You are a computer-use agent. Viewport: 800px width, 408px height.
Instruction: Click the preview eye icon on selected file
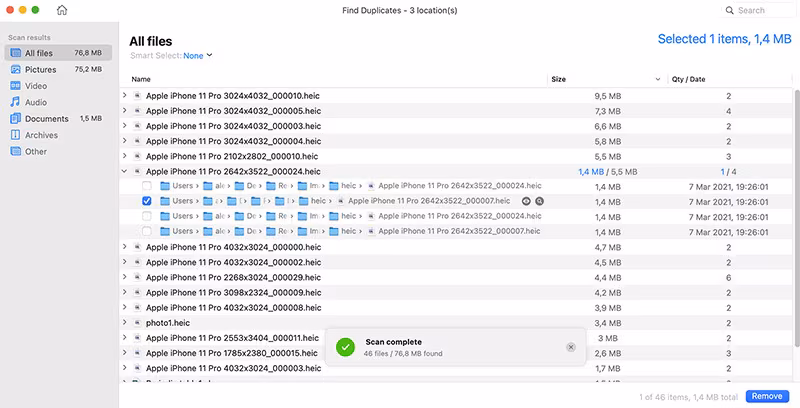[526, 201]
